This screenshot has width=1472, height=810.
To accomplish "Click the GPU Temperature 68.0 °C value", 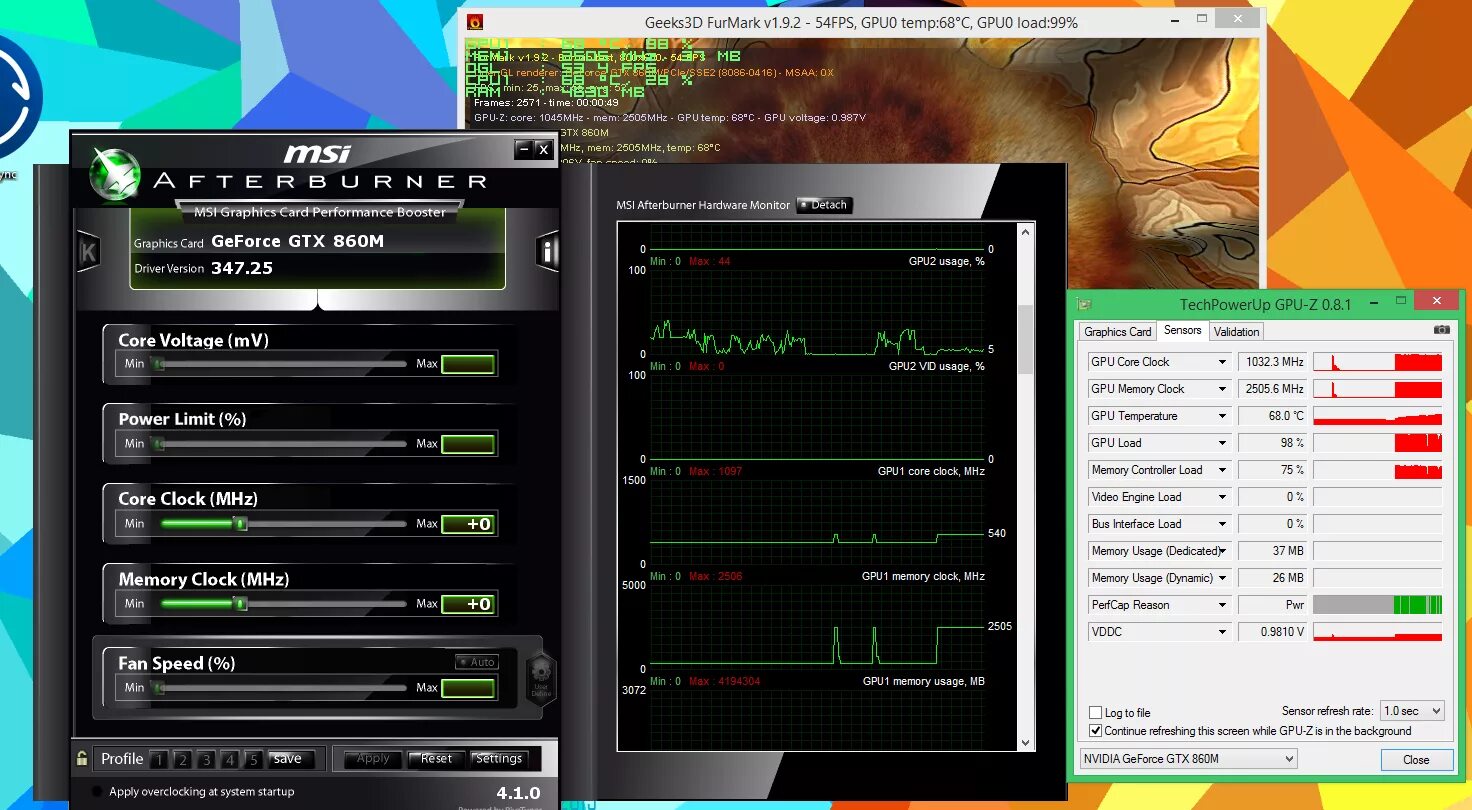I will 1272,416.
